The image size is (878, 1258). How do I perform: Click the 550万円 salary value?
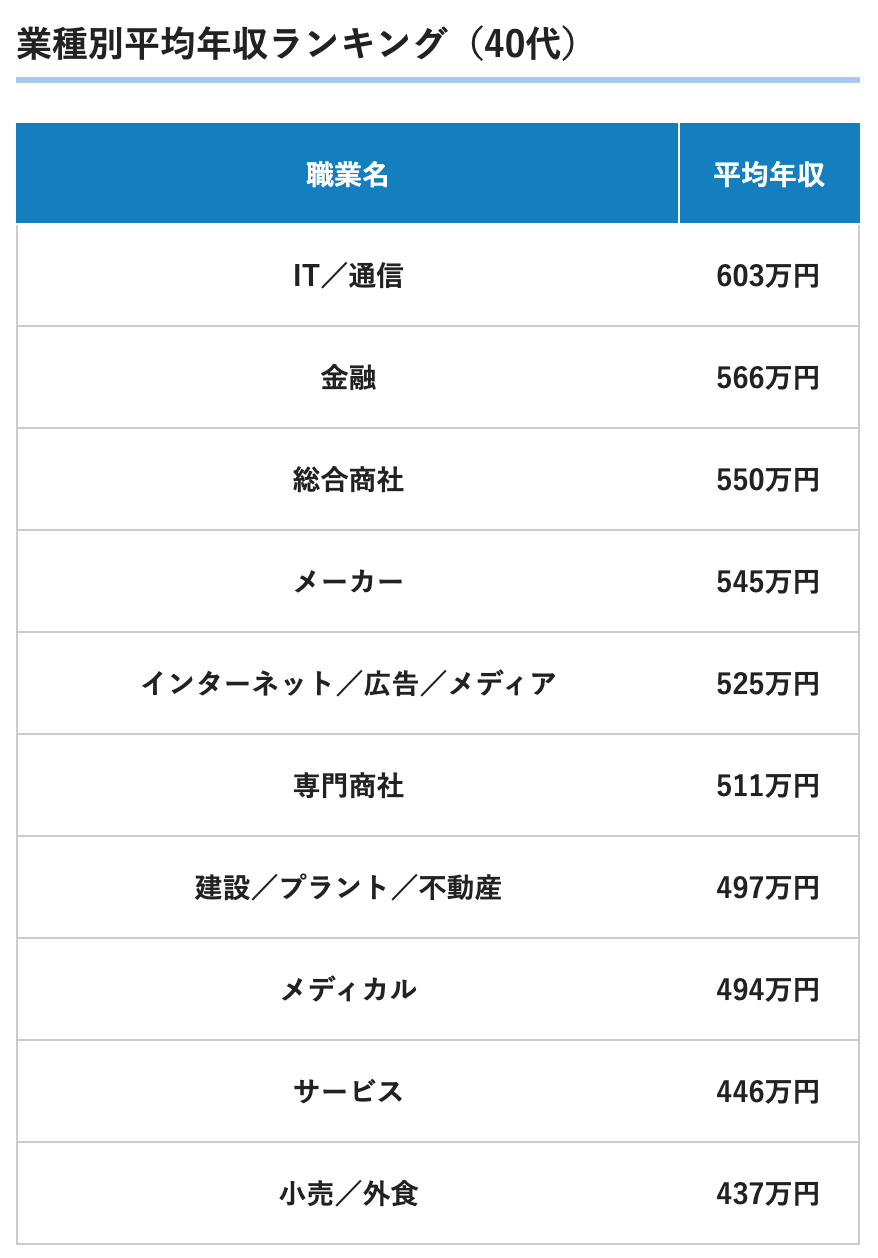click(768, 480)
